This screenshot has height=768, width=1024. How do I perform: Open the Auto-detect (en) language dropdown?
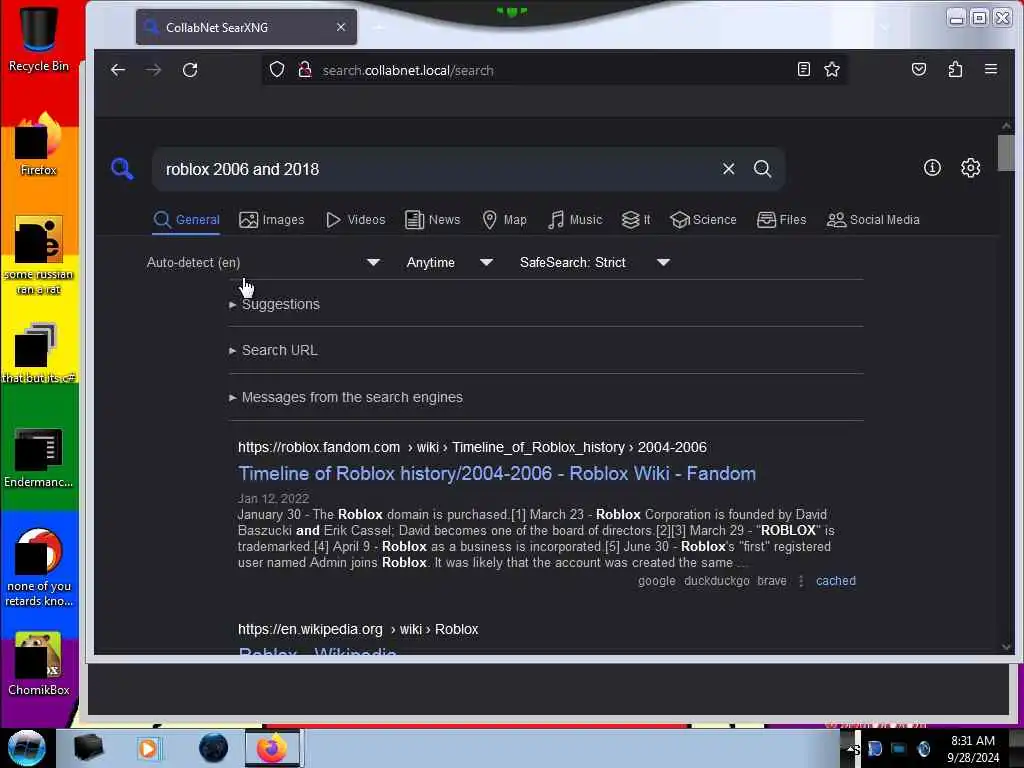click(x=263, y=263)
